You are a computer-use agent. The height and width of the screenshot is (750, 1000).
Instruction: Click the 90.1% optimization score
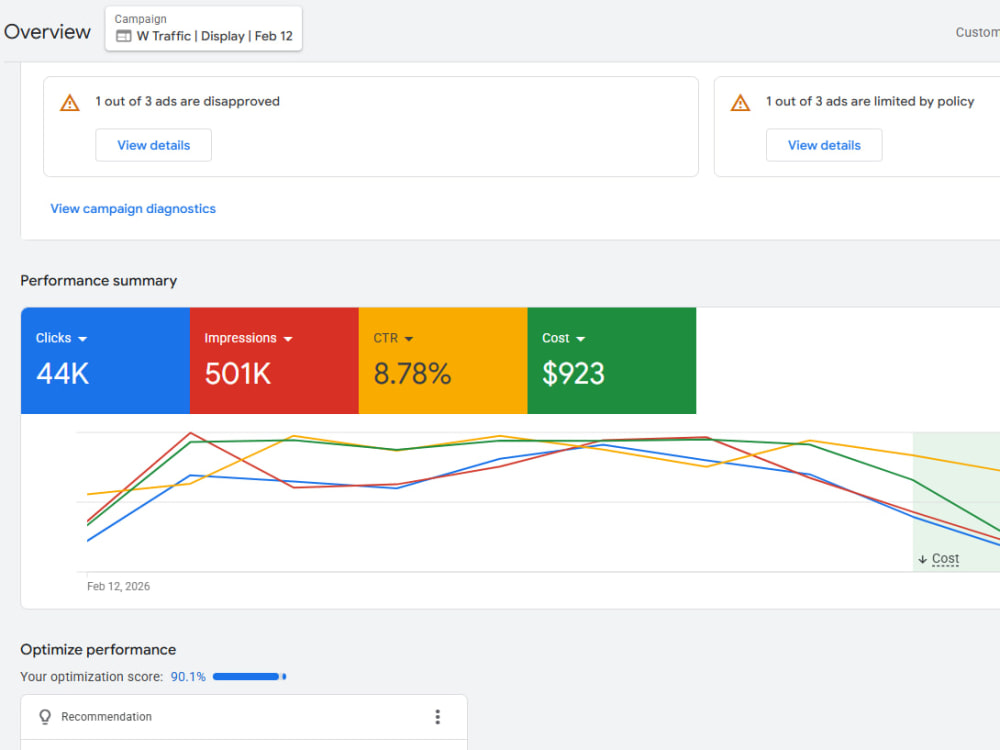click(188, 677)
